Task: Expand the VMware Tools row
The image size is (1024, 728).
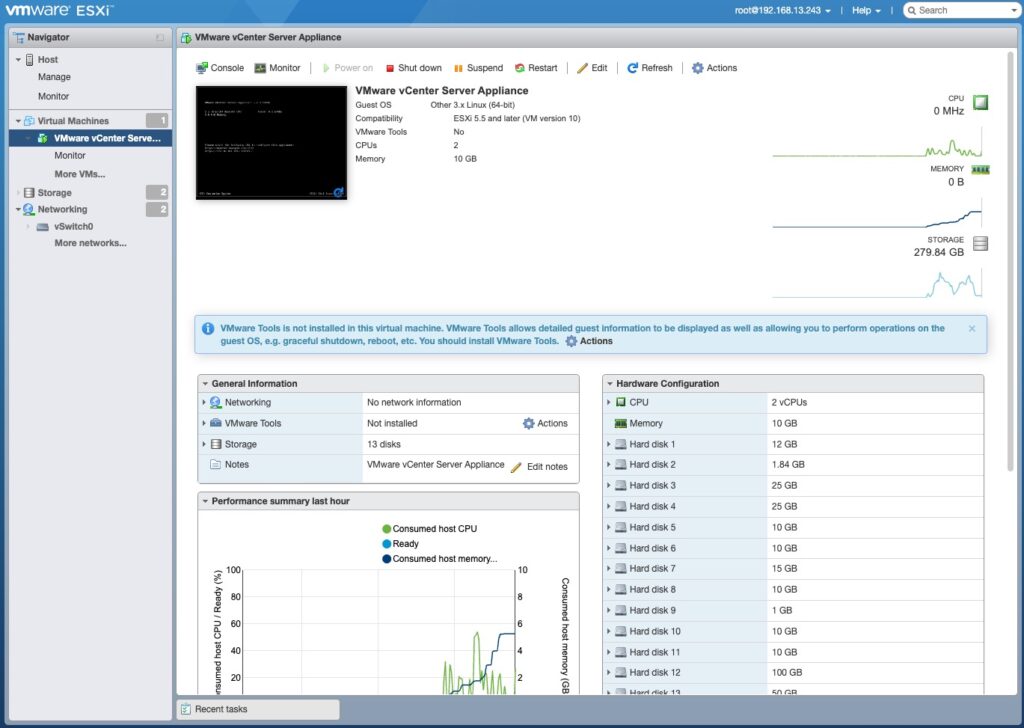Action: [204, 423]
